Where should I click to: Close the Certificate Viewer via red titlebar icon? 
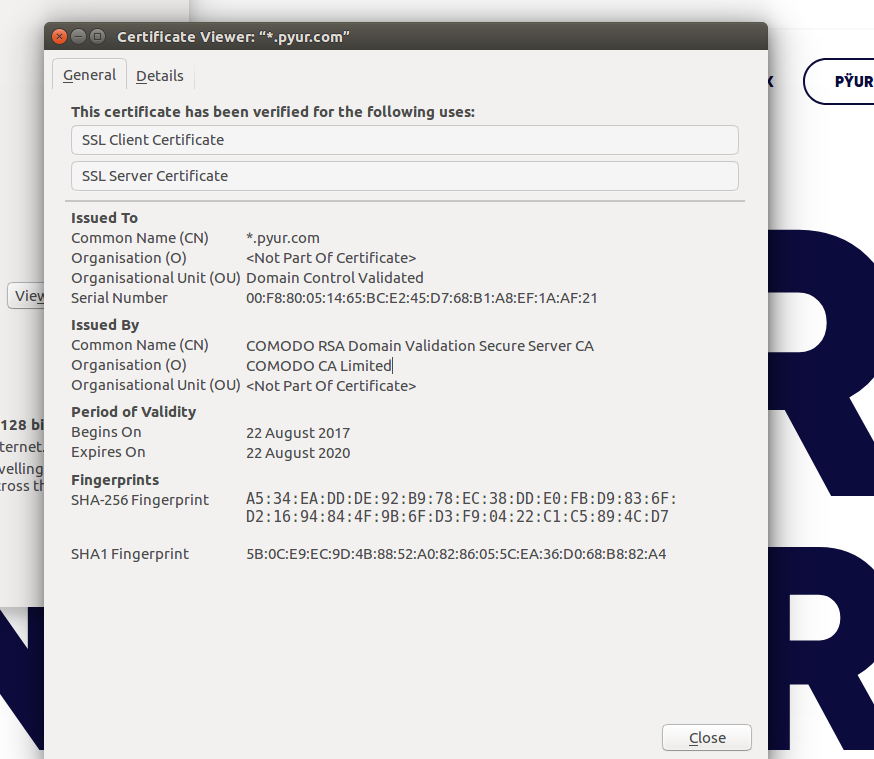[x=59, y=37]
